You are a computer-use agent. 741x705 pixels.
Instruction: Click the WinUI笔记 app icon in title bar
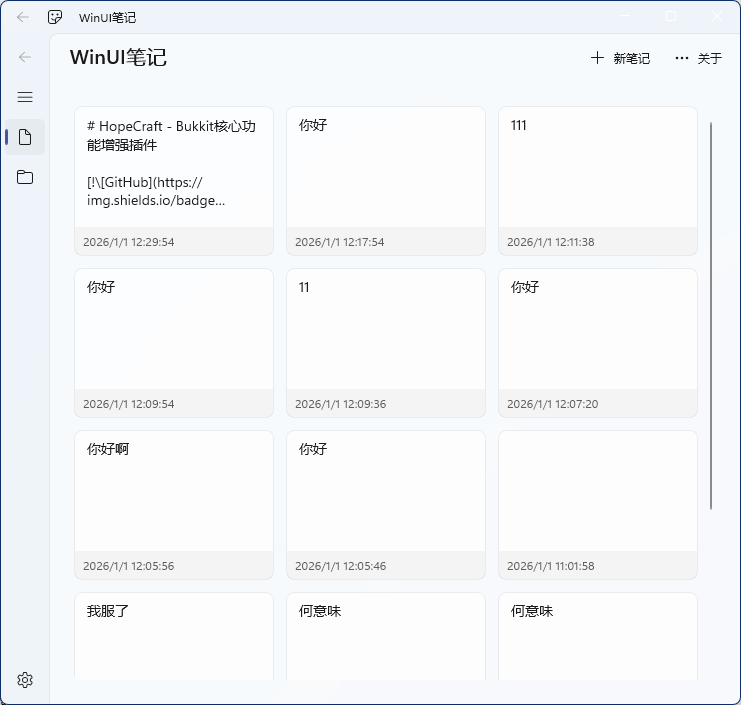(56, 17)
